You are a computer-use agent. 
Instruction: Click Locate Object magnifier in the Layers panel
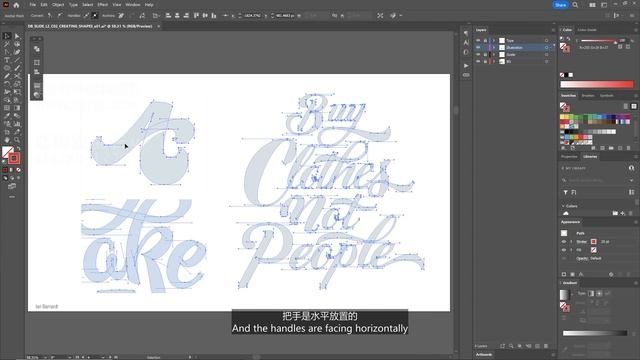[511, 346]
